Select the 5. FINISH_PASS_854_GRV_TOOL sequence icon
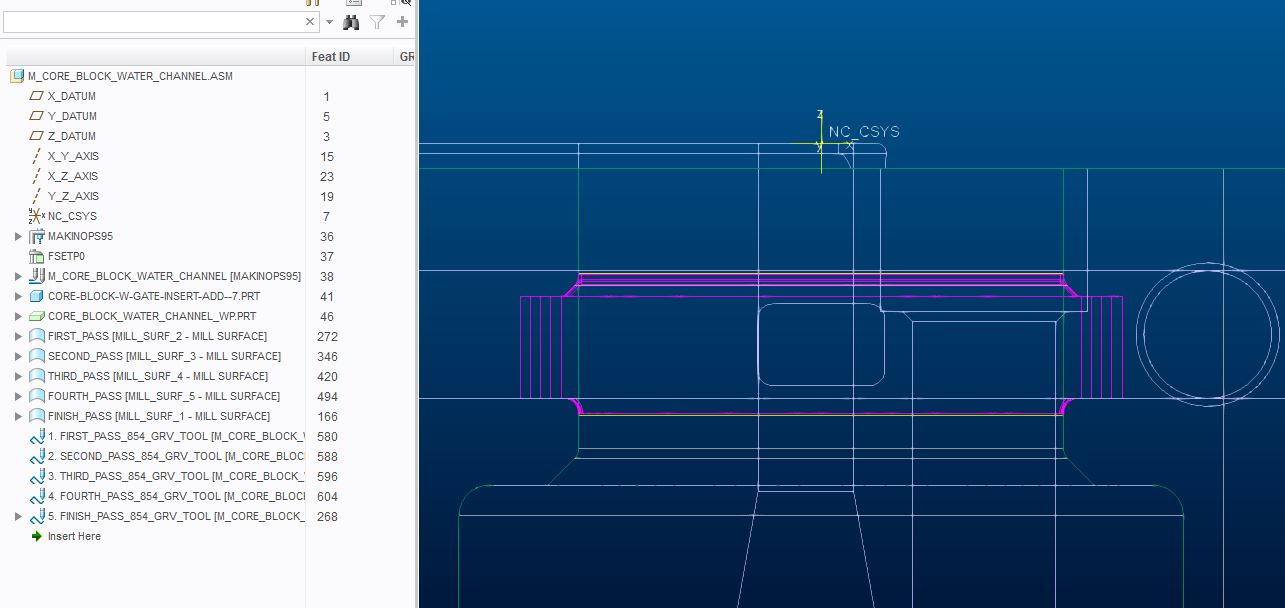 click(37, 516)
